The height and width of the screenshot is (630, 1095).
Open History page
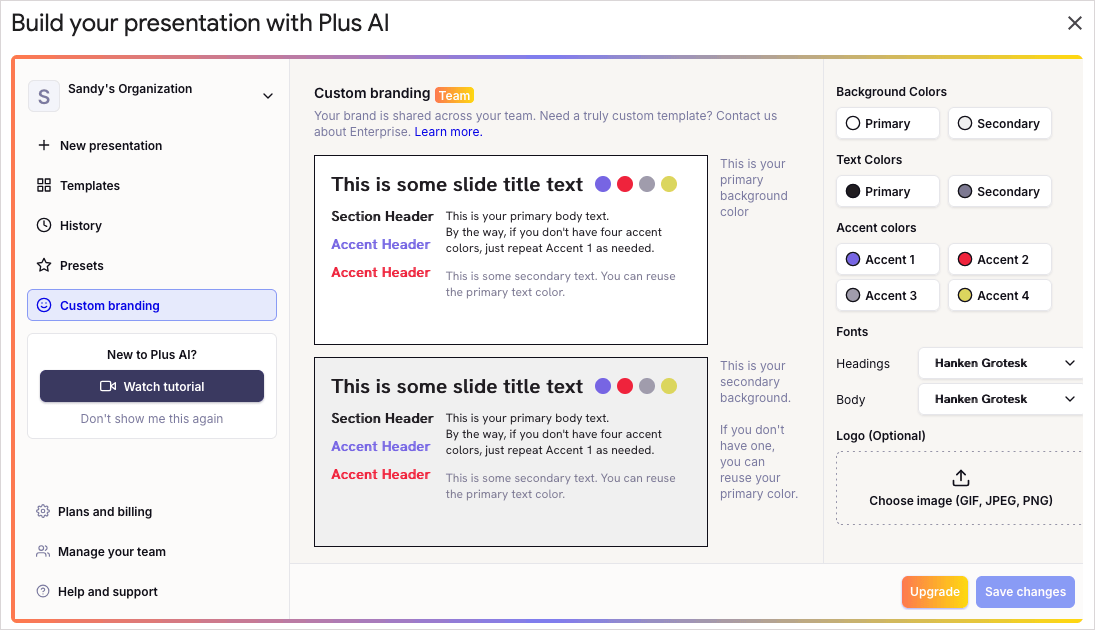(x=152, y=225)
